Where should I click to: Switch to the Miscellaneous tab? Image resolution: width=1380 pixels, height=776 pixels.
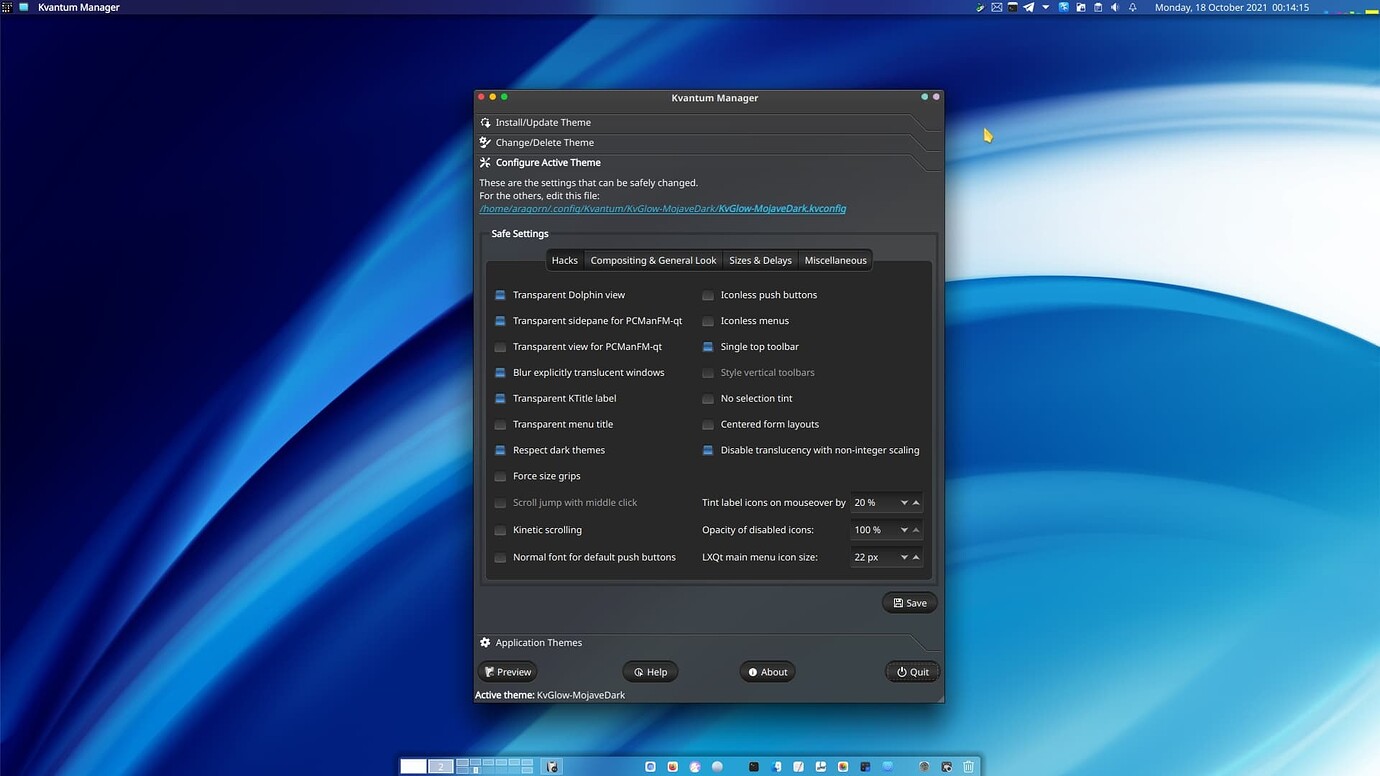[835, 260]
